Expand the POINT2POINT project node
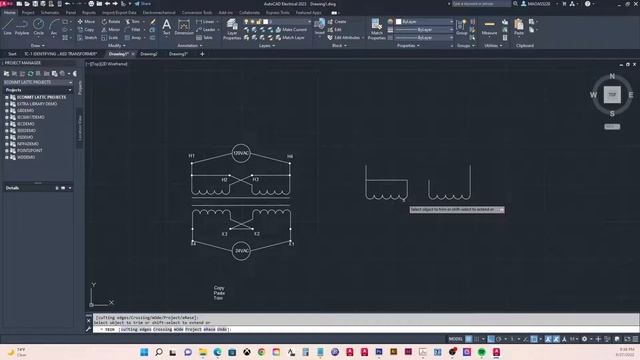The height and width of the screenshot is (360, 640). pos(7,151)
